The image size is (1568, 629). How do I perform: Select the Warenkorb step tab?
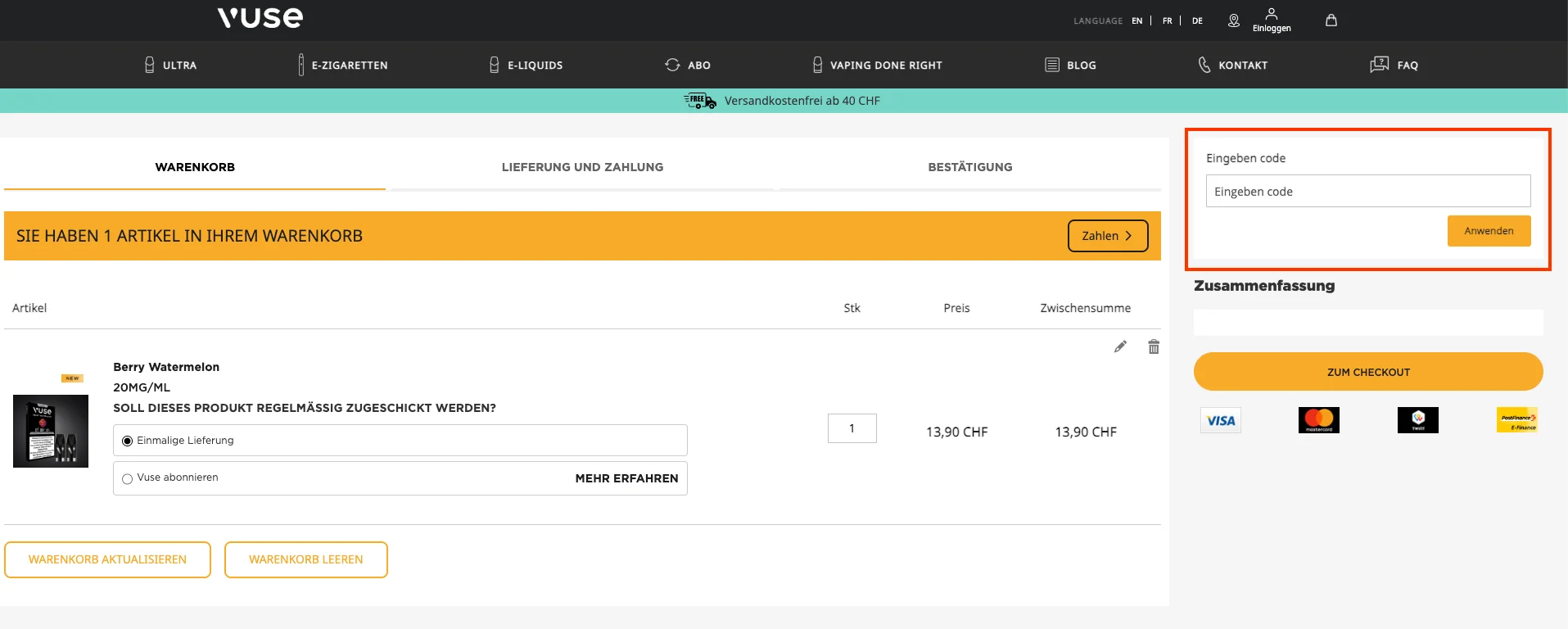click(x=195, y=167)
